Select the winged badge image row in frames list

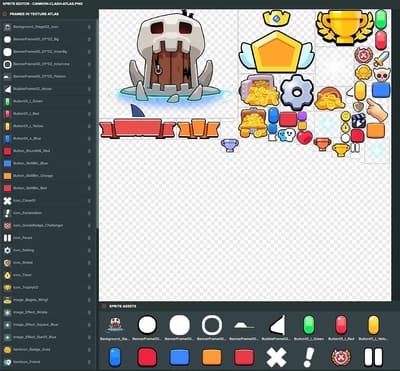(47, 300)
